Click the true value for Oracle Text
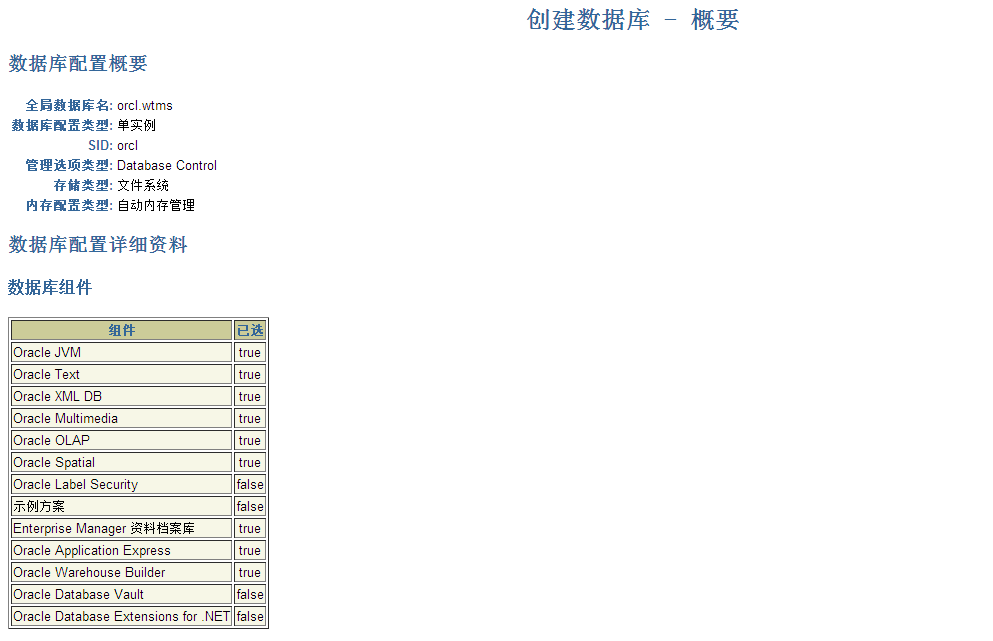The image size is (993, 641). tap(250, 374)
